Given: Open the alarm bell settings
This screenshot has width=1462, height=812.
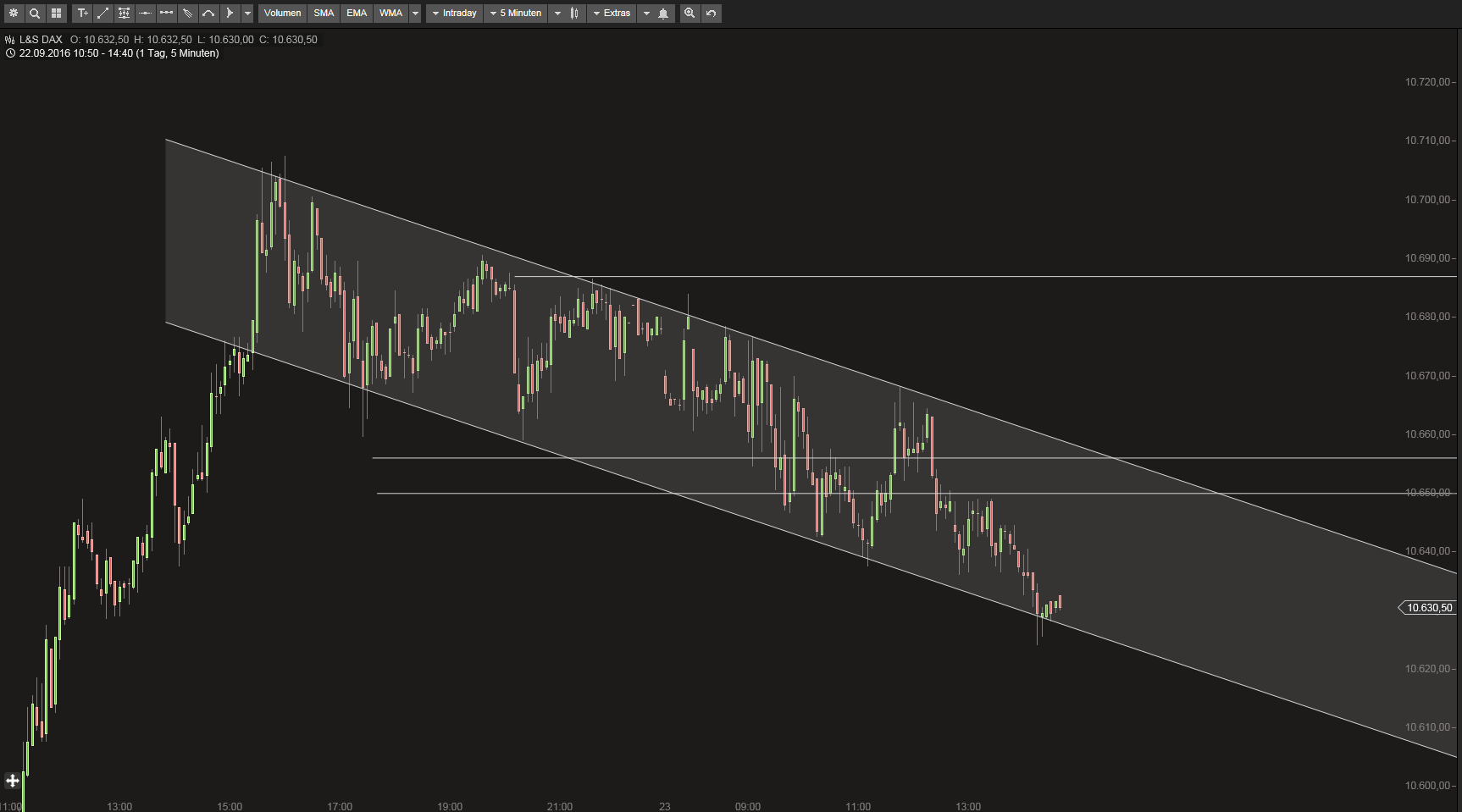Looking at the screenshot, I should point(663,13).
